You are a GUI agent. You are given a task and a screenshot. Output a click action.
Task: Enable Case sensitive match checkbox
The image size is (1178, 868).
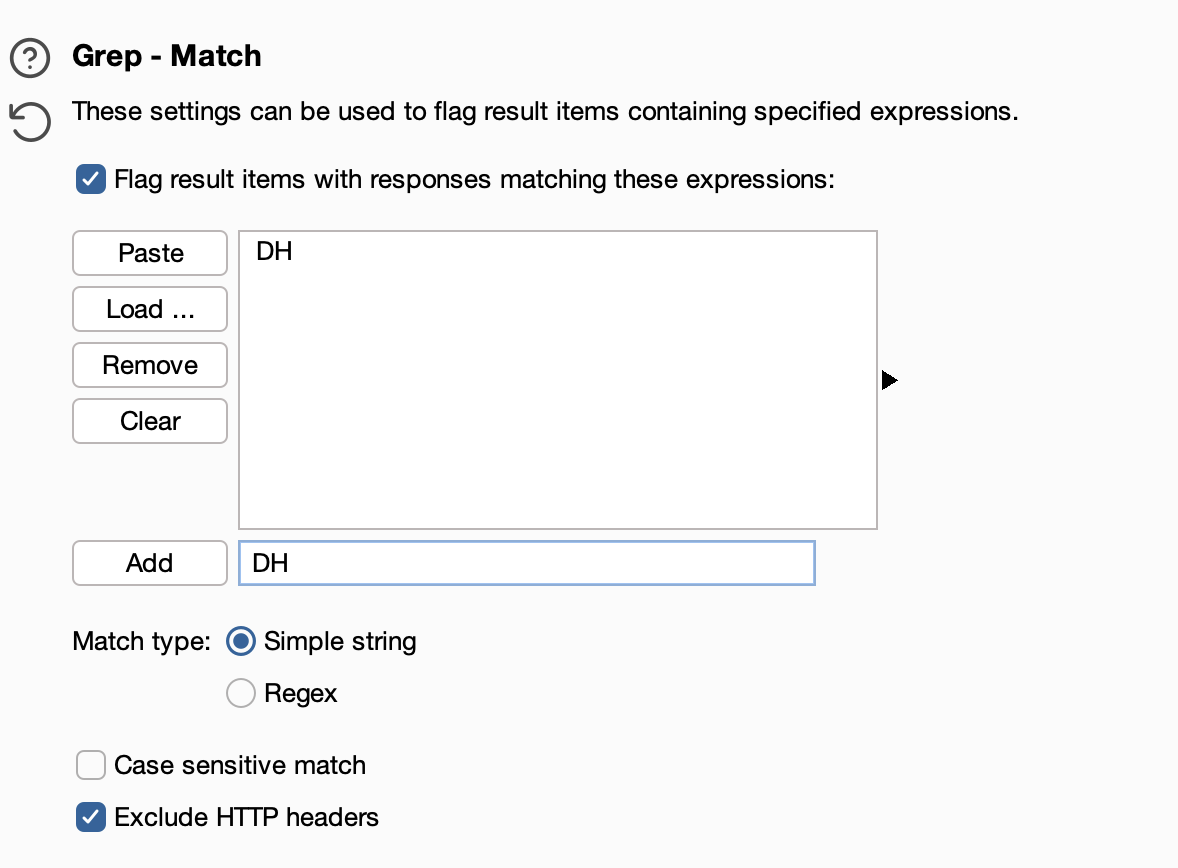tap(91, 765)
